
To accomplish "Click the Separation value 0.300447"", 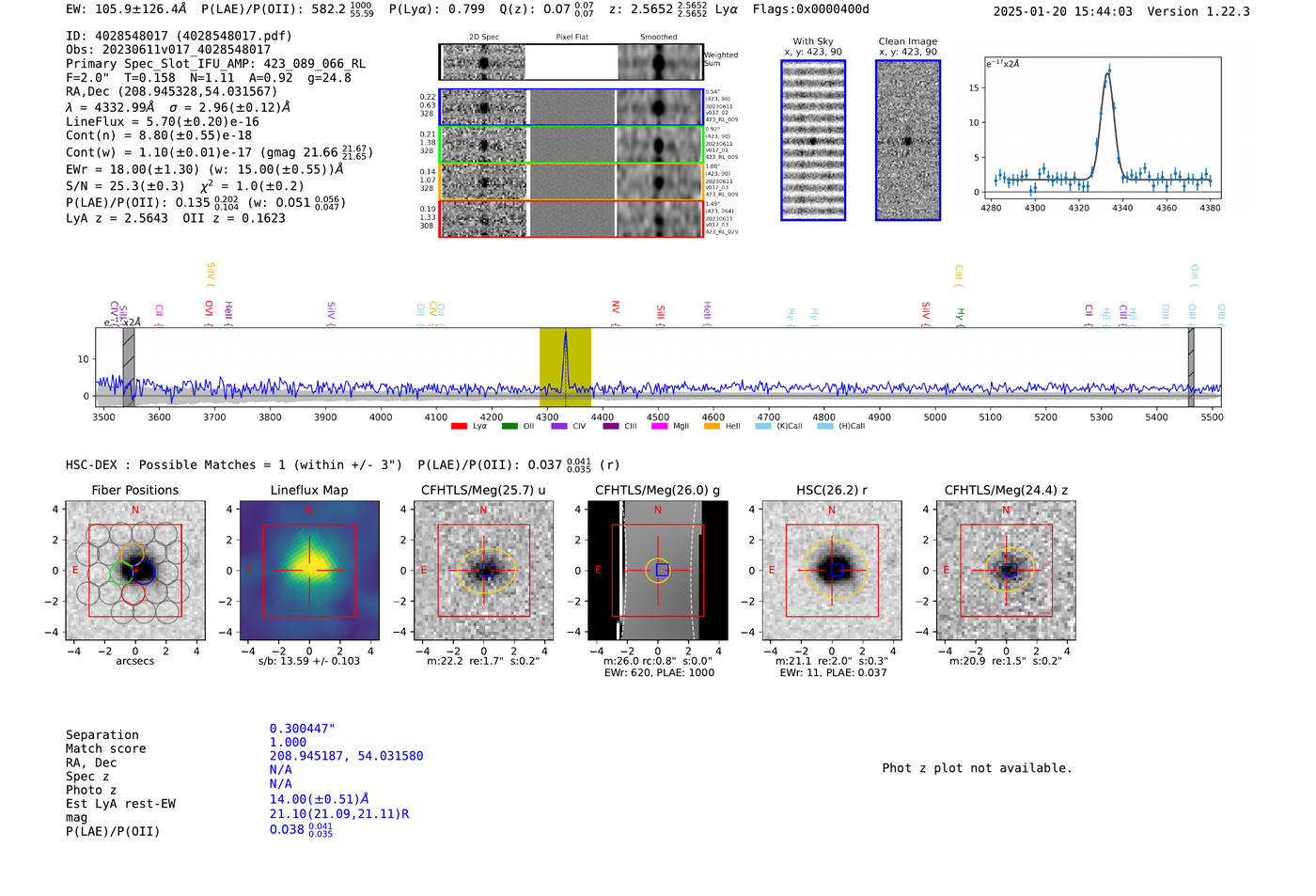I will point(303,729).
